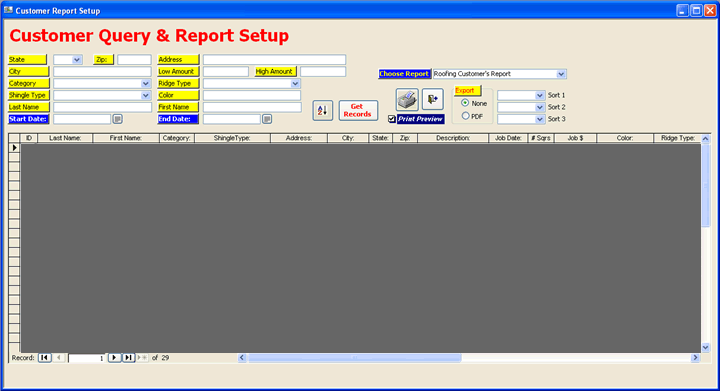Click the scroll right arrow
The width and height of the screenshot is (720, 391).
coord(695,357)
